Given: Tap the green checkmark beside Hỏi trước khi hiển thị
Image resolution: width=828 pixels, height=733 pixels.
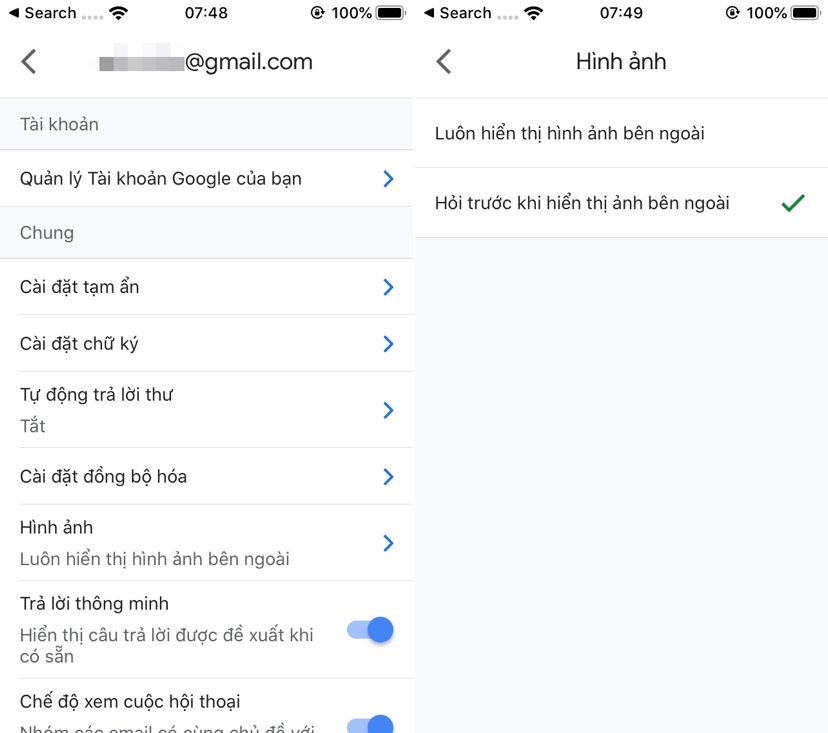Looking at the screenshot, I should click(x=793, y=203).
